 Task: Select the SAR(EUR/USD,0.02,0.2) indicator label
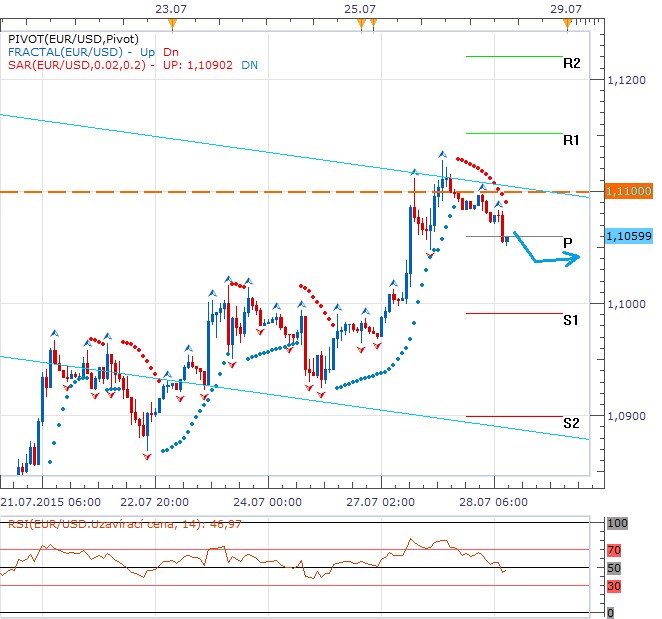[77, 65]
